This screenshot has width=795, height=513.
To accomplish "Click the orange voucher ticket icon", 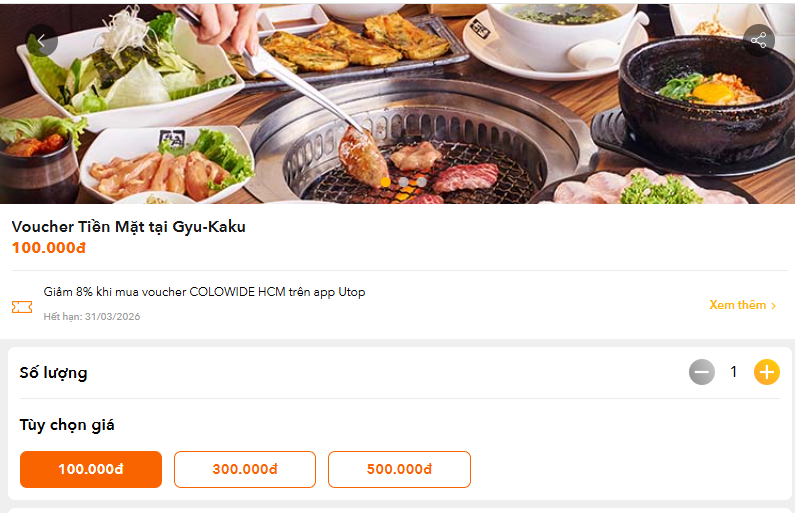I will pos(22,306).
